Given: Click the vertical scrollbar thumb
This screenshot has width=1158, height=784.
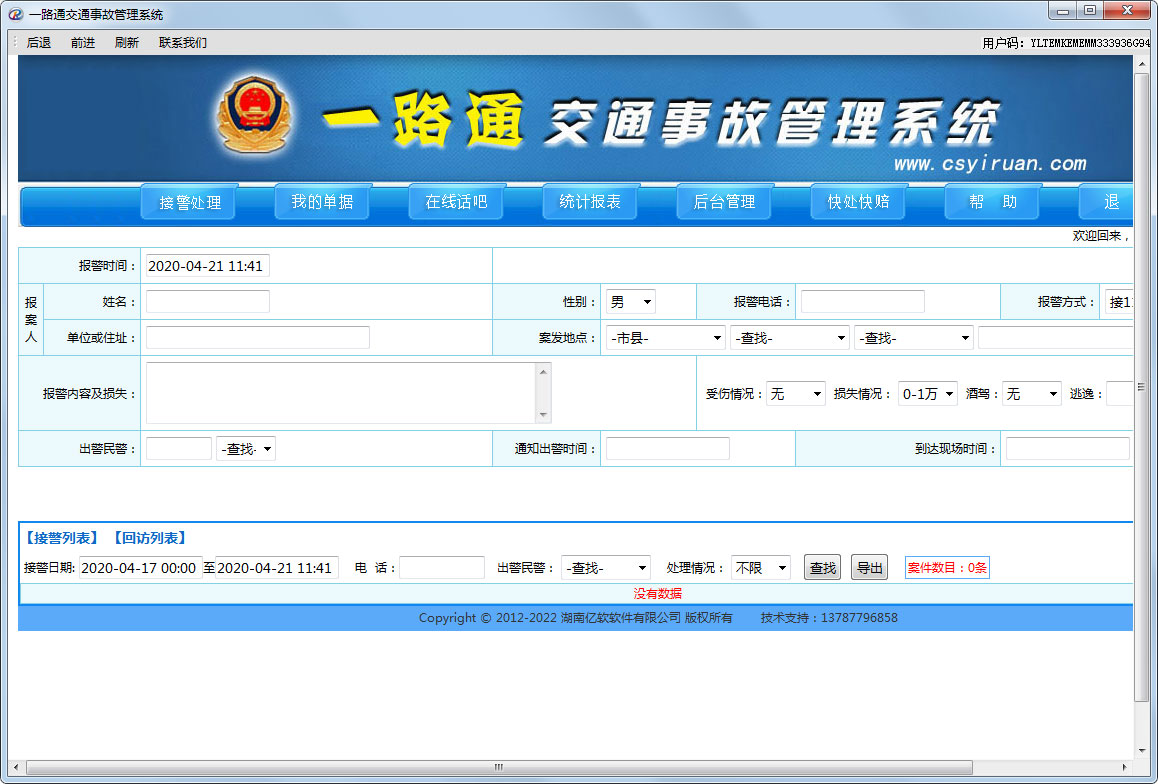Looking at the screenshot, I should 1142,387.
